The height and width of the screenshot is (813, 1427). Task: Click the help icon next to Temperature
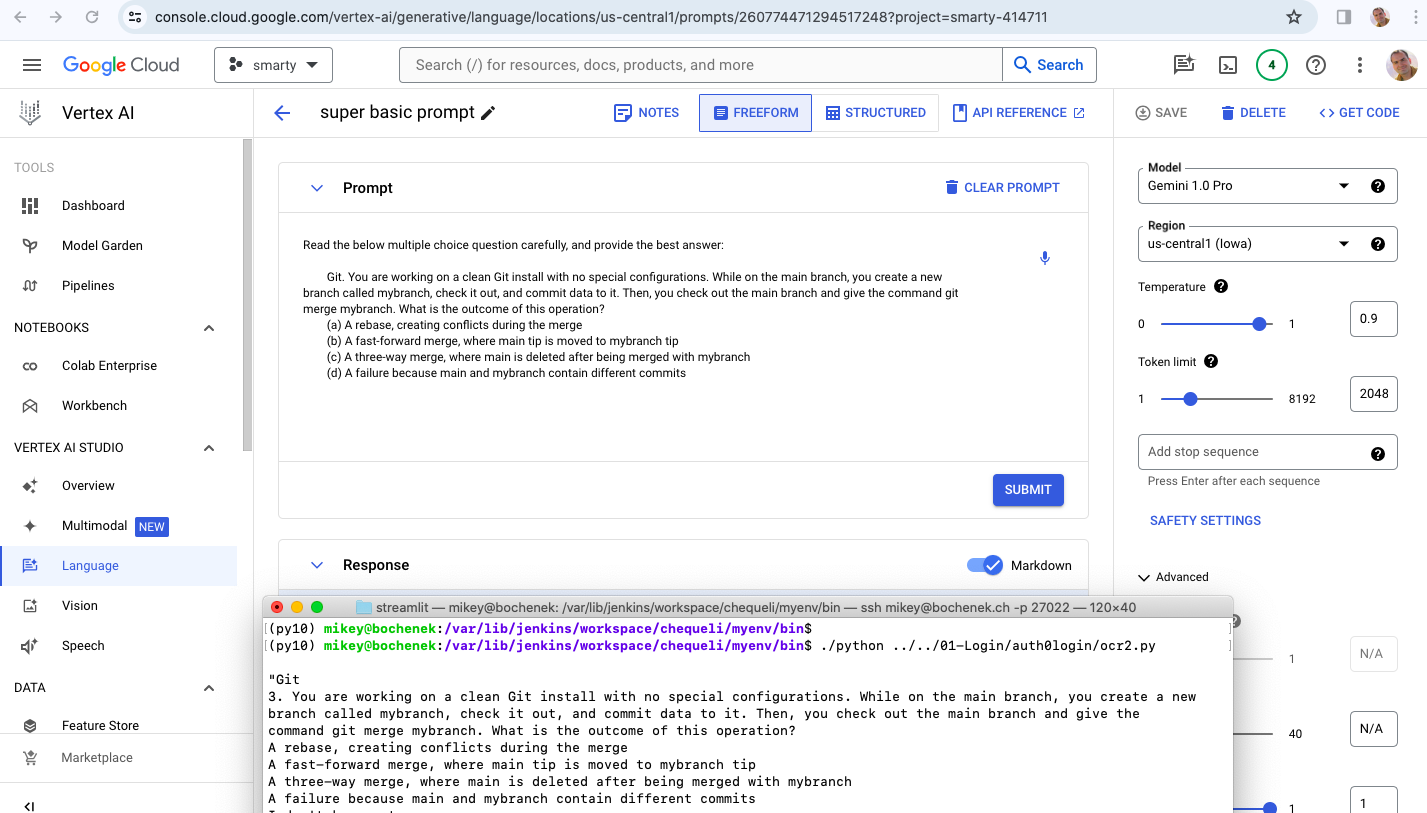(1220, 286)
